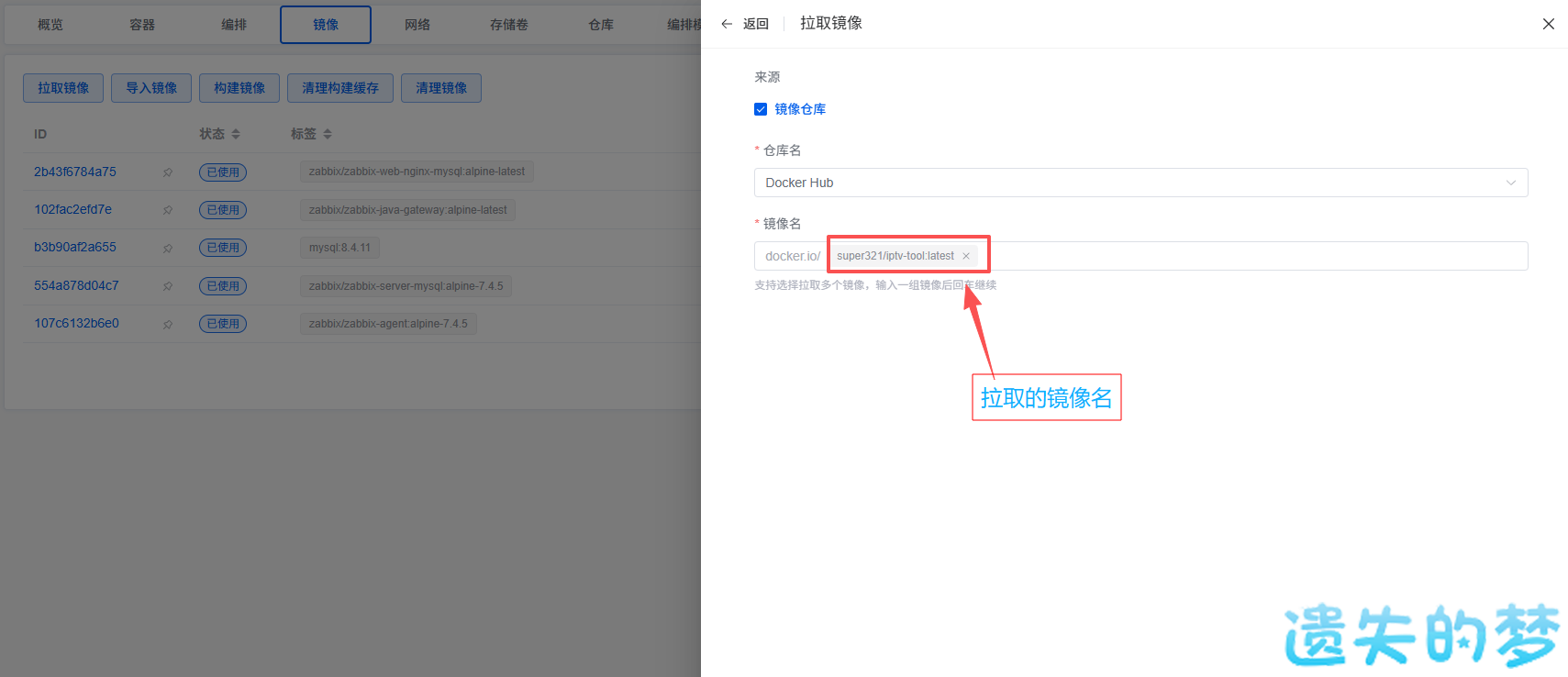Image resolution: width=1568 pixels, height=677 pixels.
Task: Click the 构建镜像 button
Action: click(239, 88)
